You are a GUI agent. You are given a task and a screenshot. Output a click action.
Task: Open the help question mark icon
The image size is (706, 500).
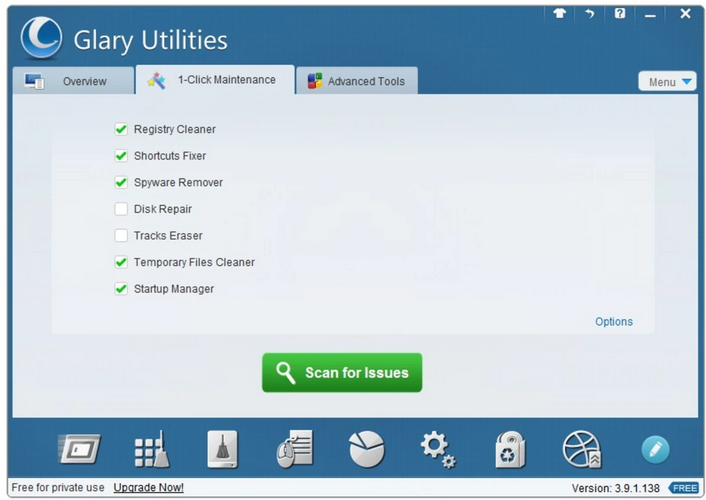[620, 14]
